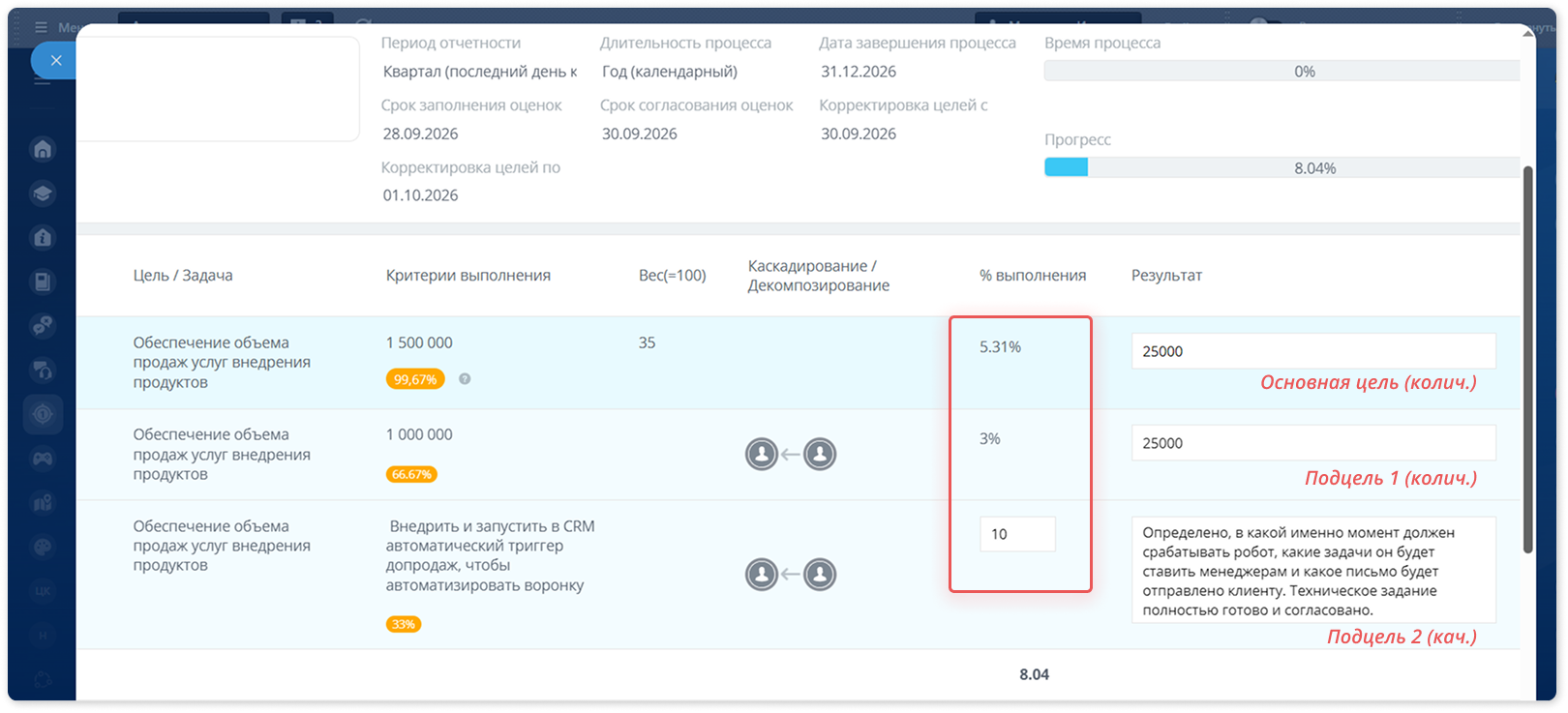Click the 8.04% progress bar

point(1282,167)
